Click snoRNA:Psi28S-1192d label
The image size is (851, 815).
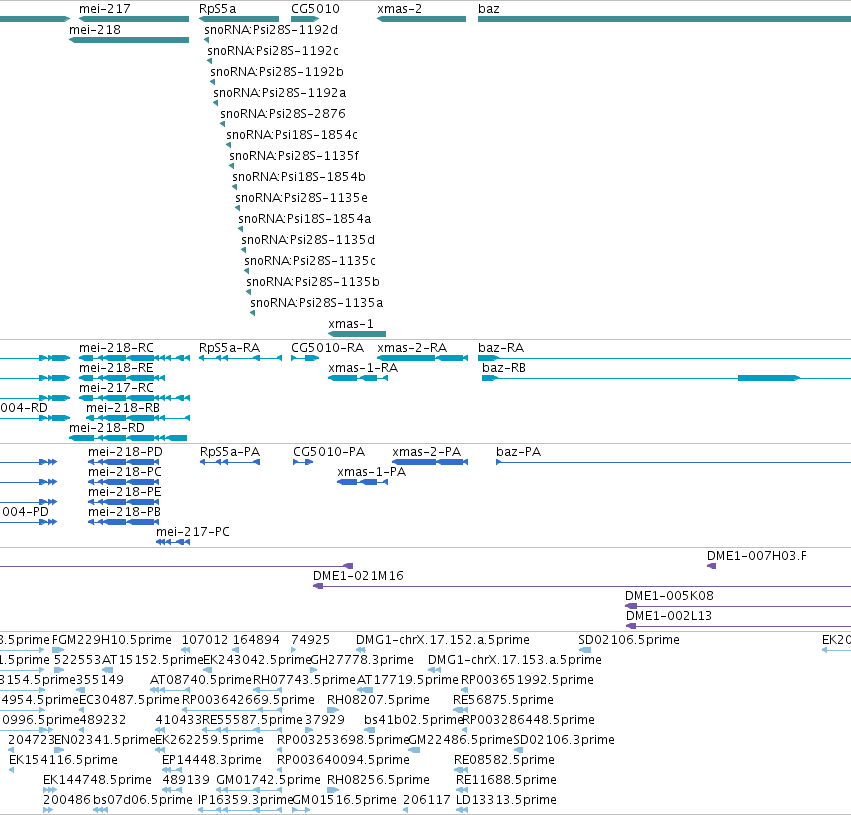coord(271,30)
